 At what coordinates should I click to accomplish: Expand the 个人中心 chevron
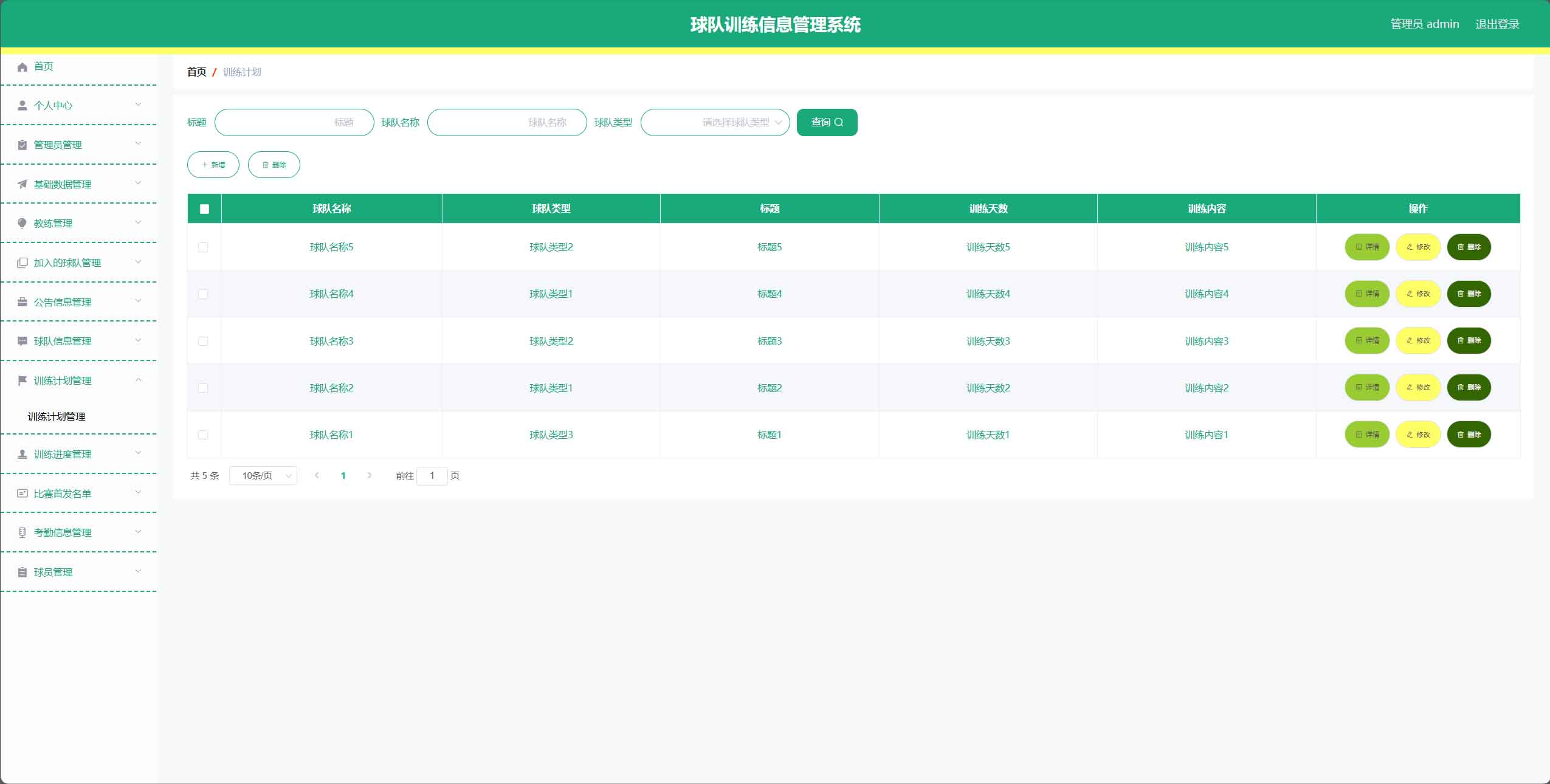138,105
